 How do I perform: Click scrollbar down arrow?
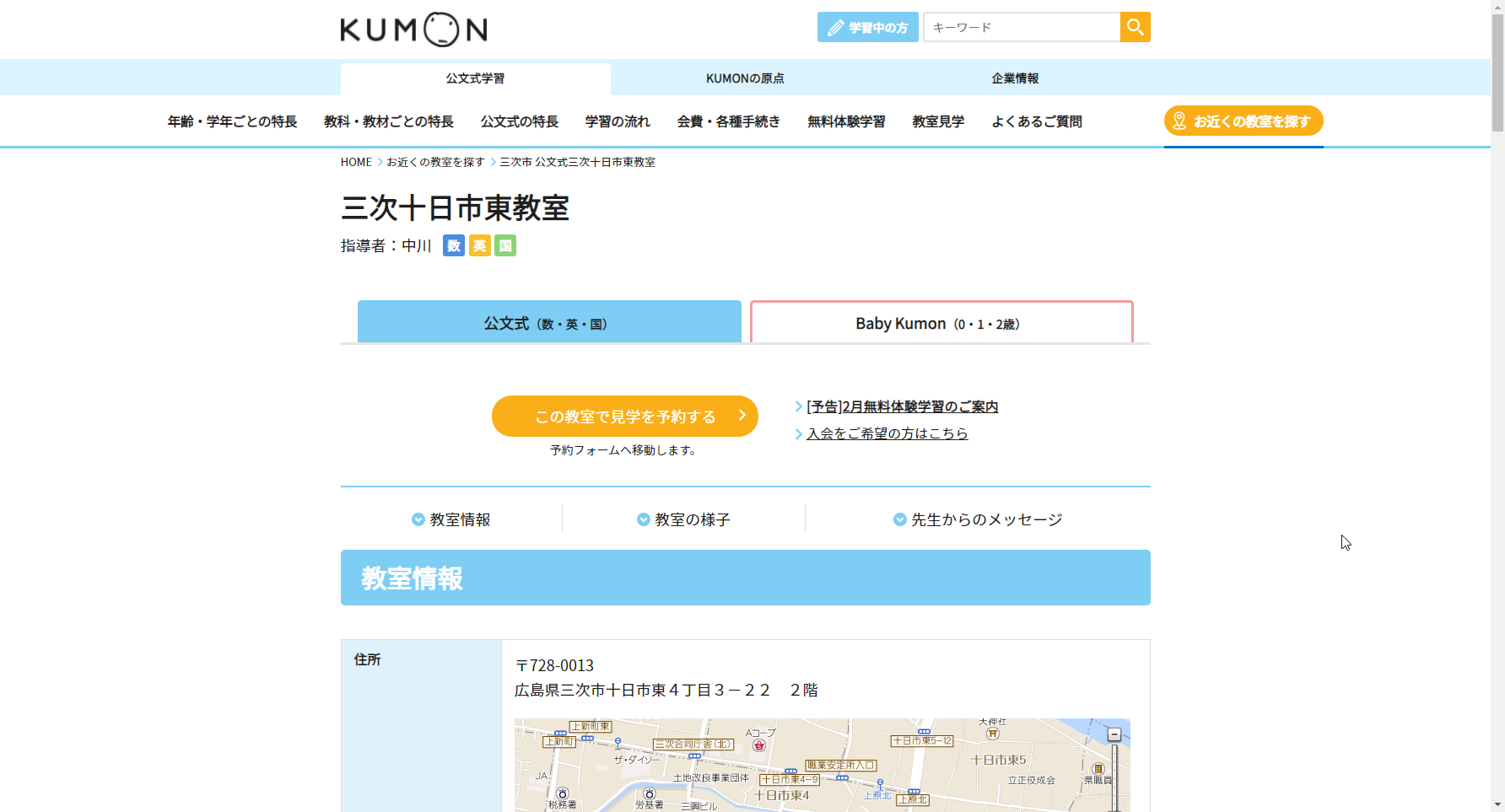(x=1497, y=804)
